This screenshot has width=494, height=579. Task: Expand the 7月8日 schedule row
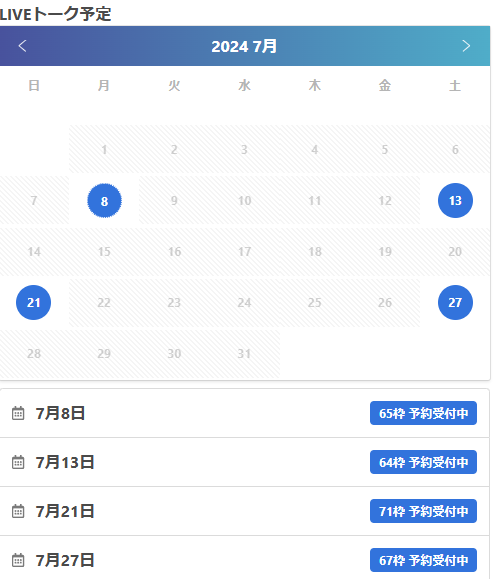coord(244,413)
